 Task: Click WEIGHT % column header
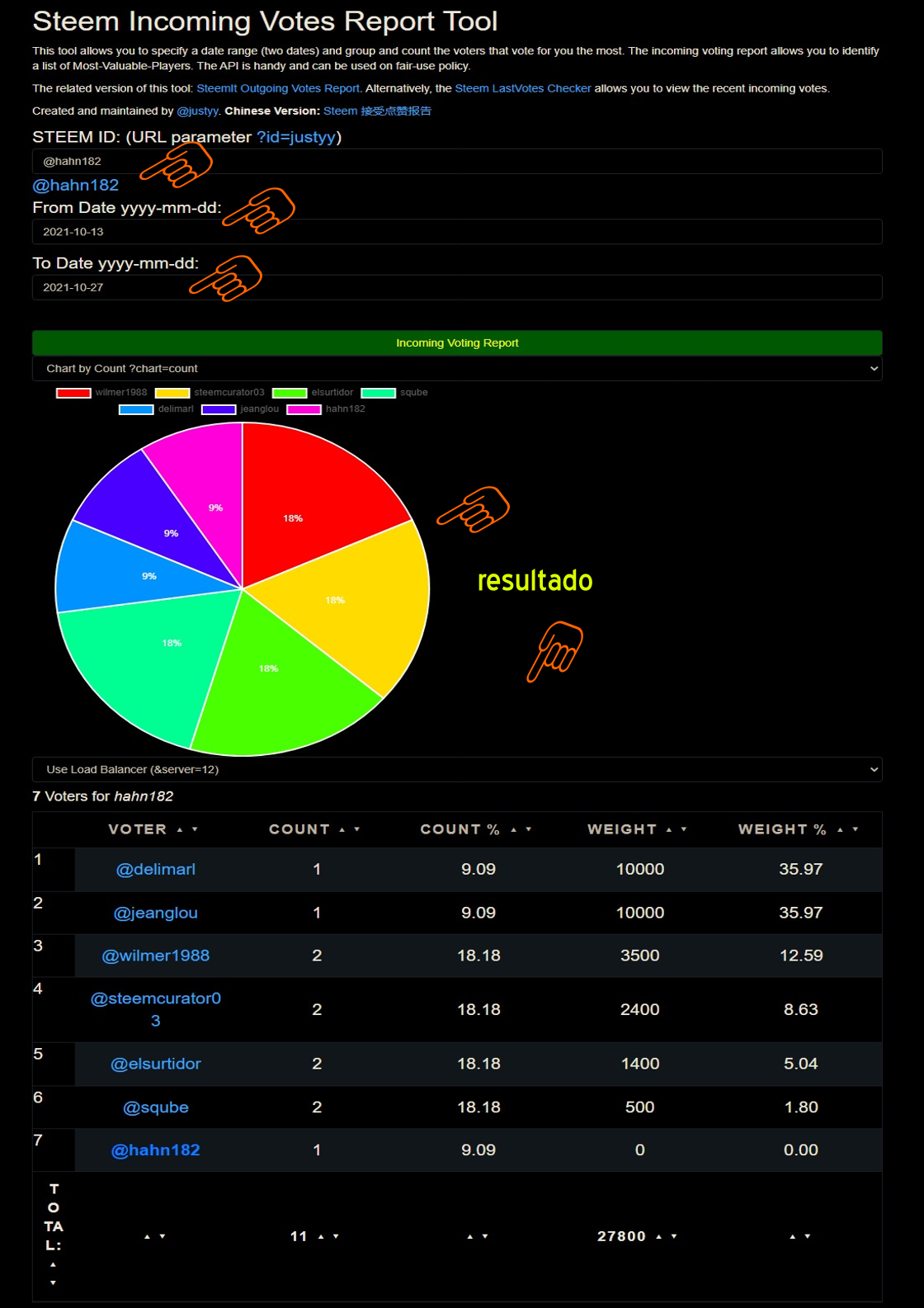coord(782,829)
